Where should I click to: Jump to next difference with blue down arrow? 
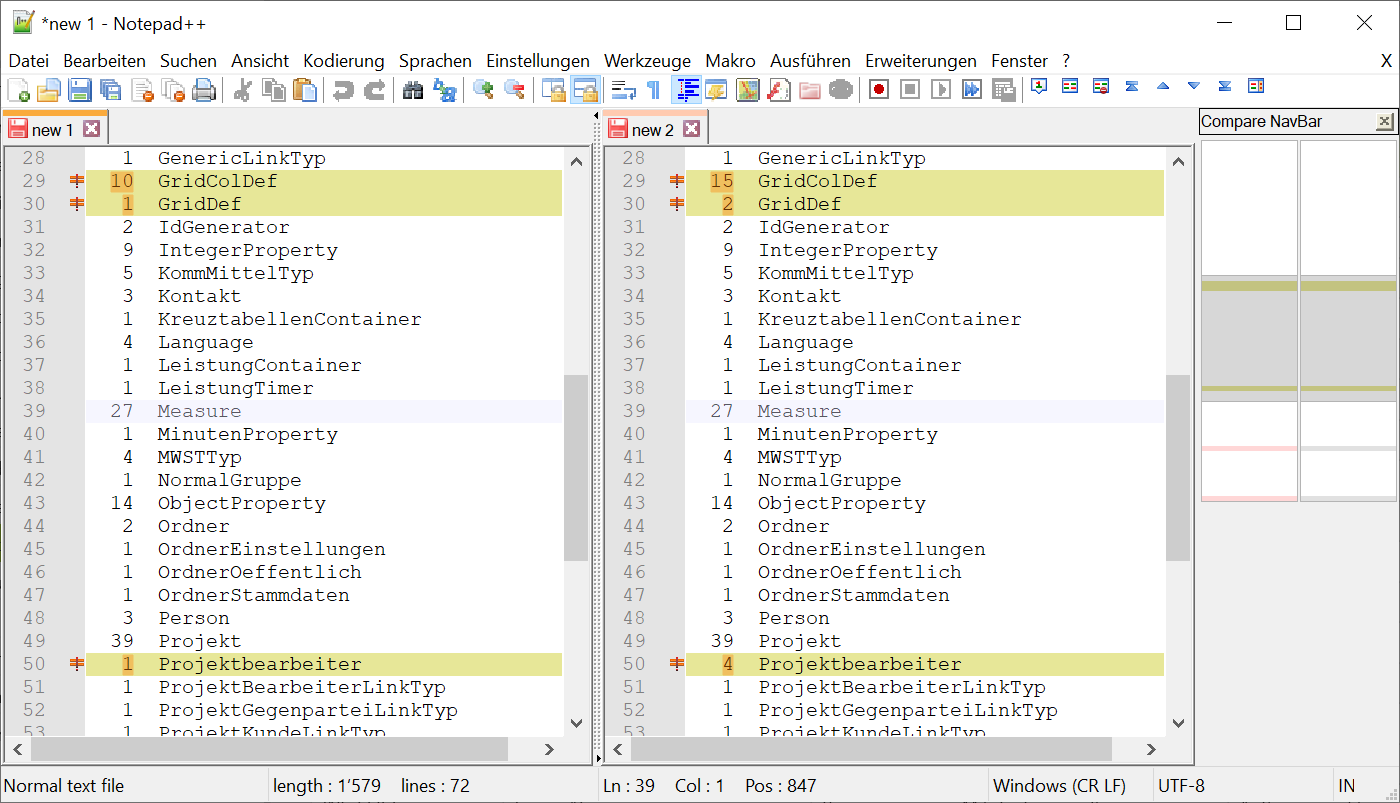click(x=1193, y=87)
